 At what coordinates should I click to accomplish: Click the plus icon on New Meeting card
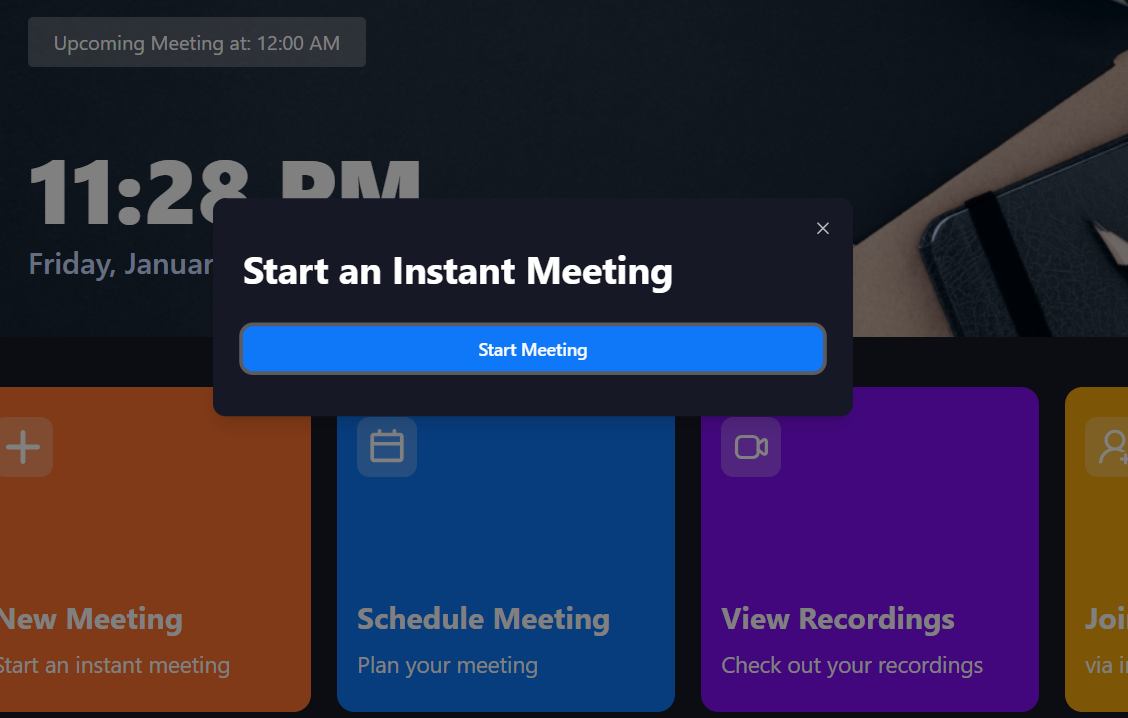coord(23,446)
